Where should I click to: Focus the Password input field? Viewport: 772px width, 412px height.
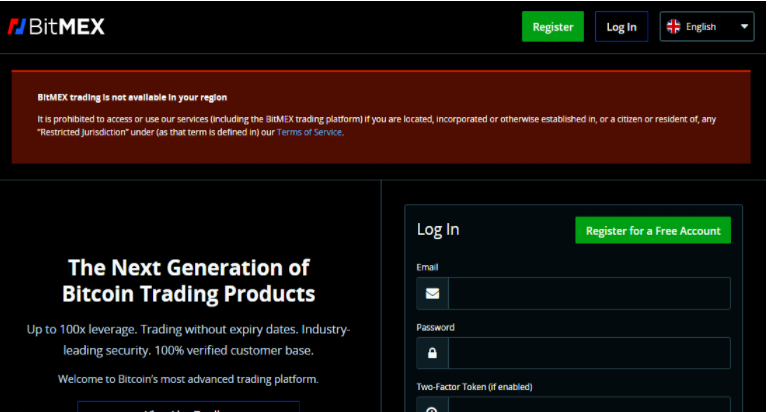tap(589, 353)
